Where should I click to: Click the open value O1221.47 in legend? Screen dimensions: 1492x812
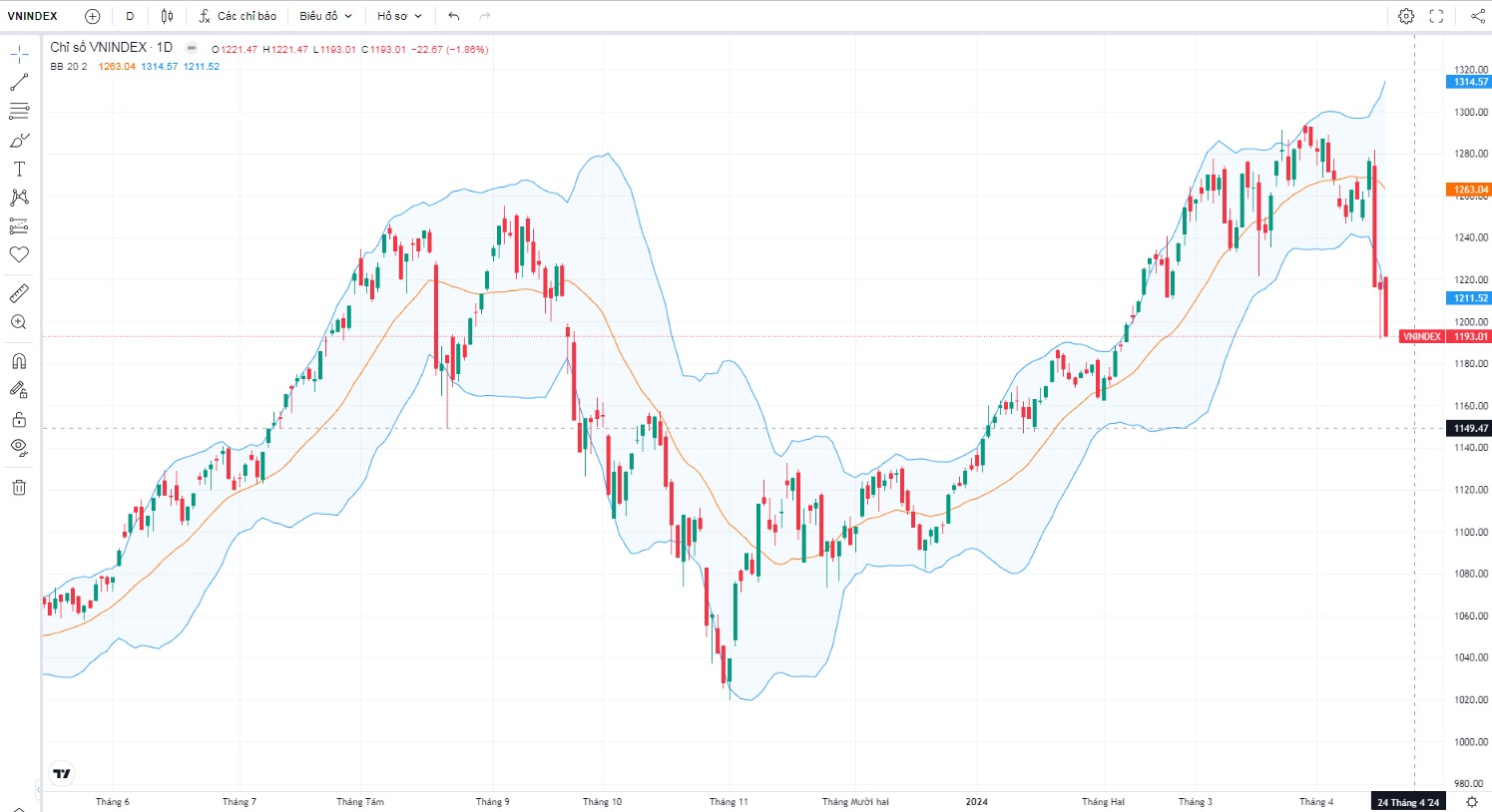tap(235, 49)
